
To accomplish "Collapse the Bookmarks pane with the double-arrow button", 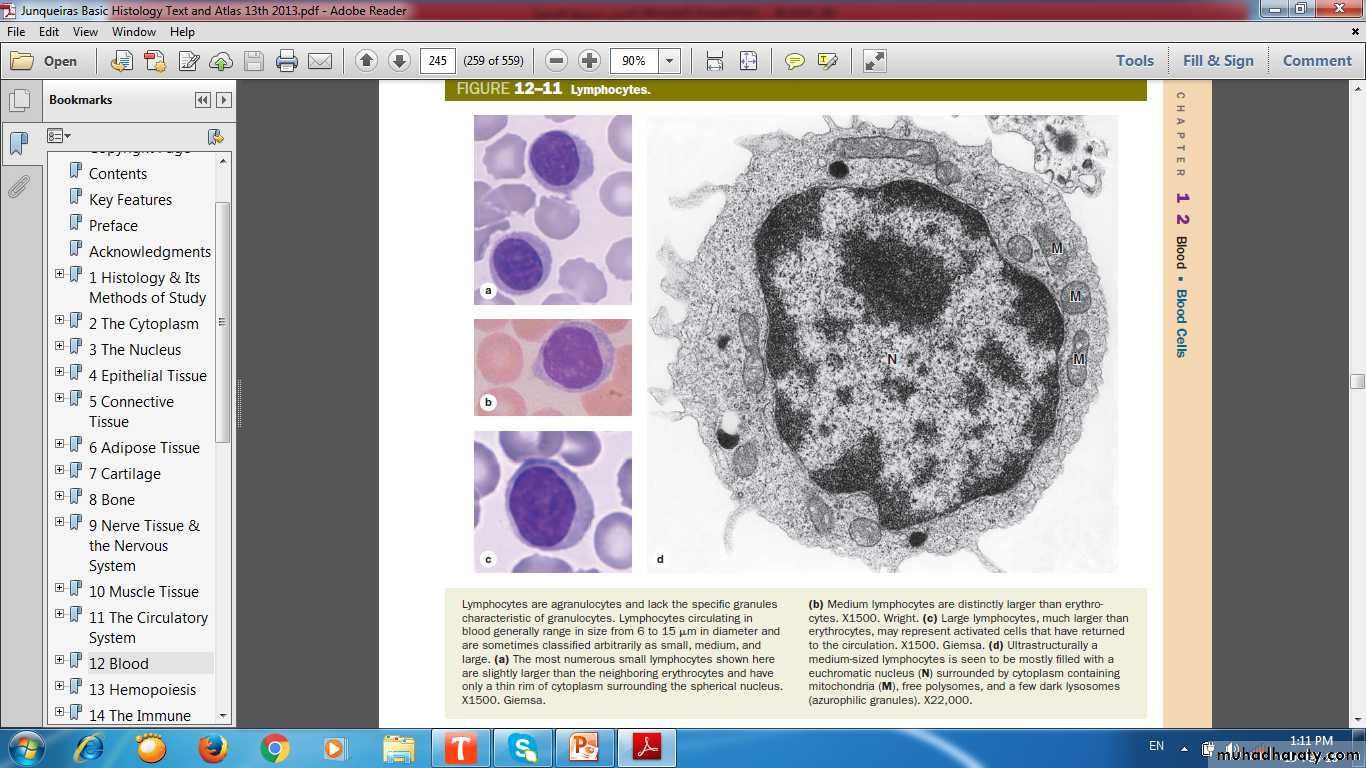I will pyautogui.click(x=203, y=100).
